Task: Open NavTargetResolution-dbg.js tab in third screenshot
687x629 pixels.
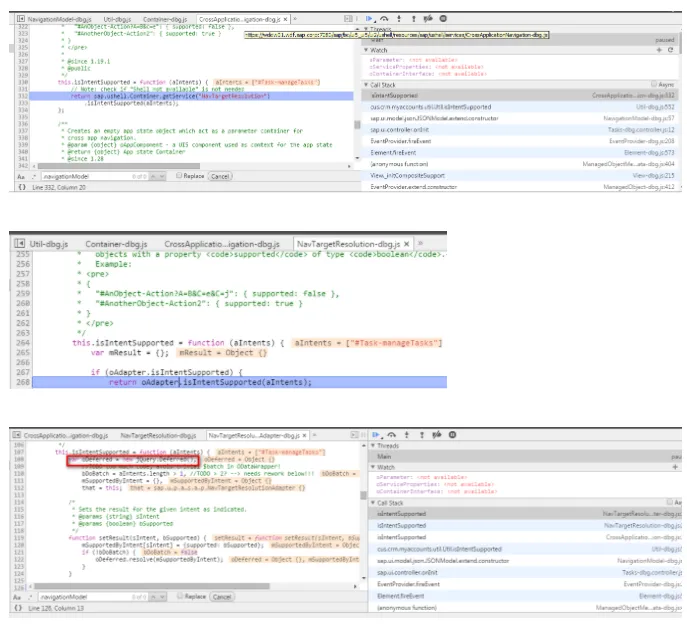Action: [158, 435]
